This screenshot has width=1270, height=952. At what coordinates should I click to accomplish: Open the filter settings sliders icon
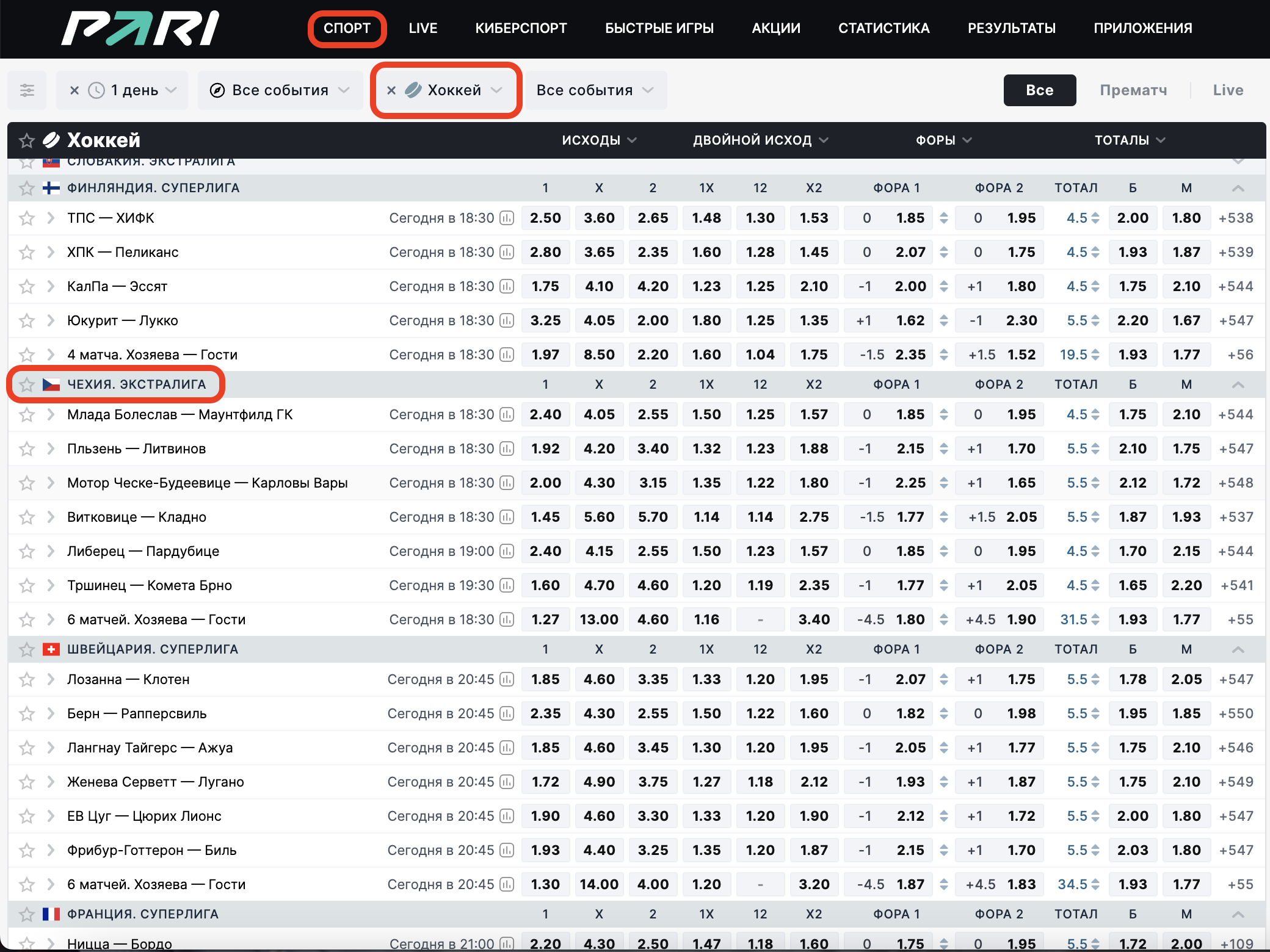click(27, 90)
